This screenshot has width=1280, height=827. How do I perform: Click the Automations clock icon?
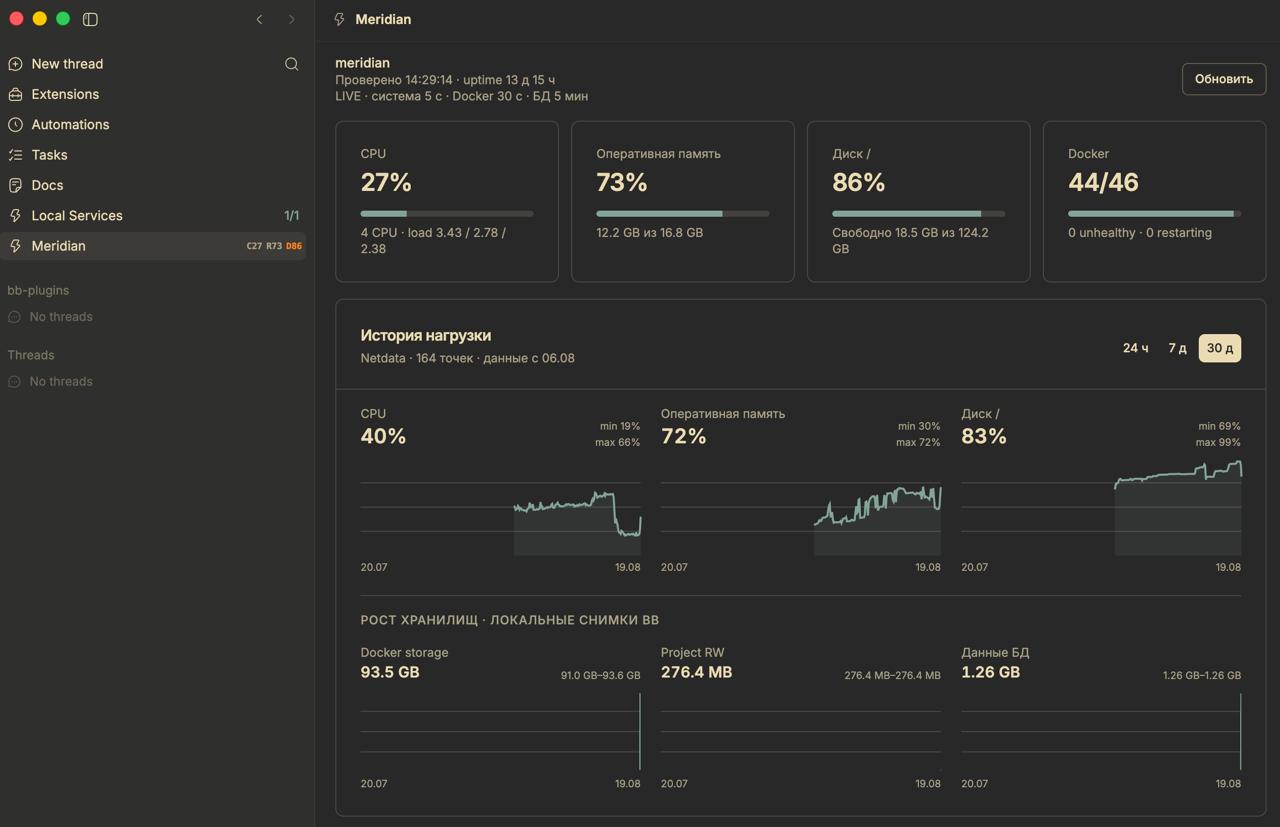pos(15,125)
